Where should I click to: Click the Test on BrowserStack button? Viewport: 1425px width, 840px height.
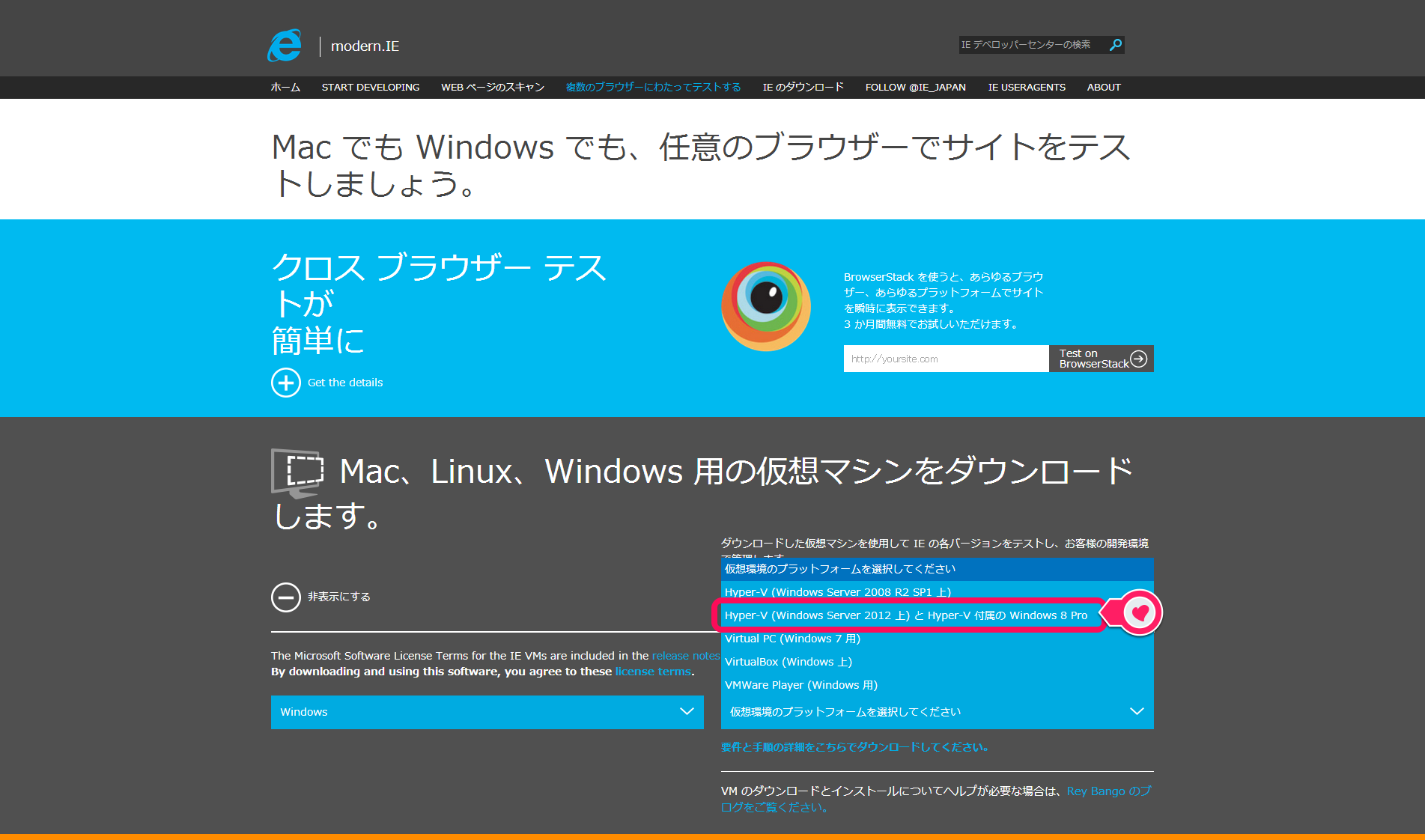[1101, 359]
